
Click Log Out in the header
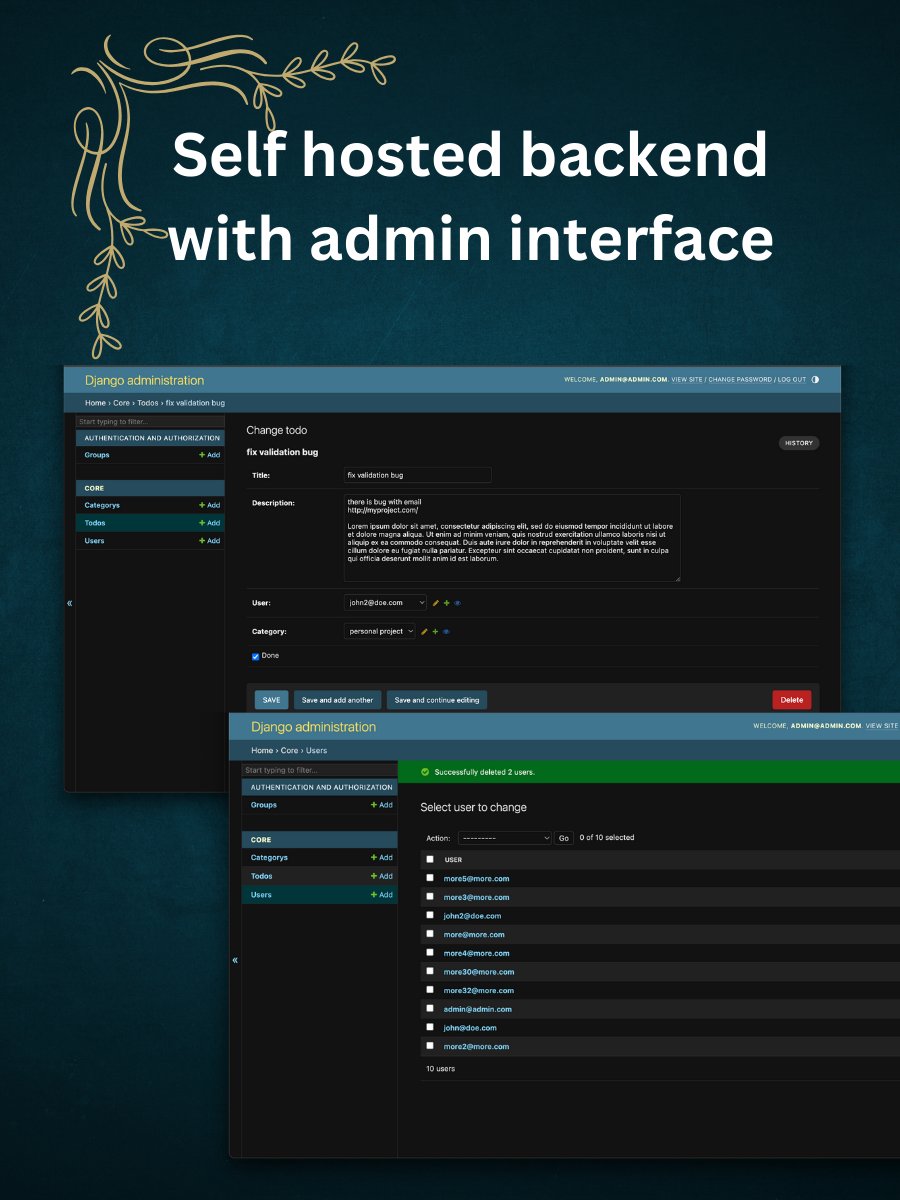point(791,380)
